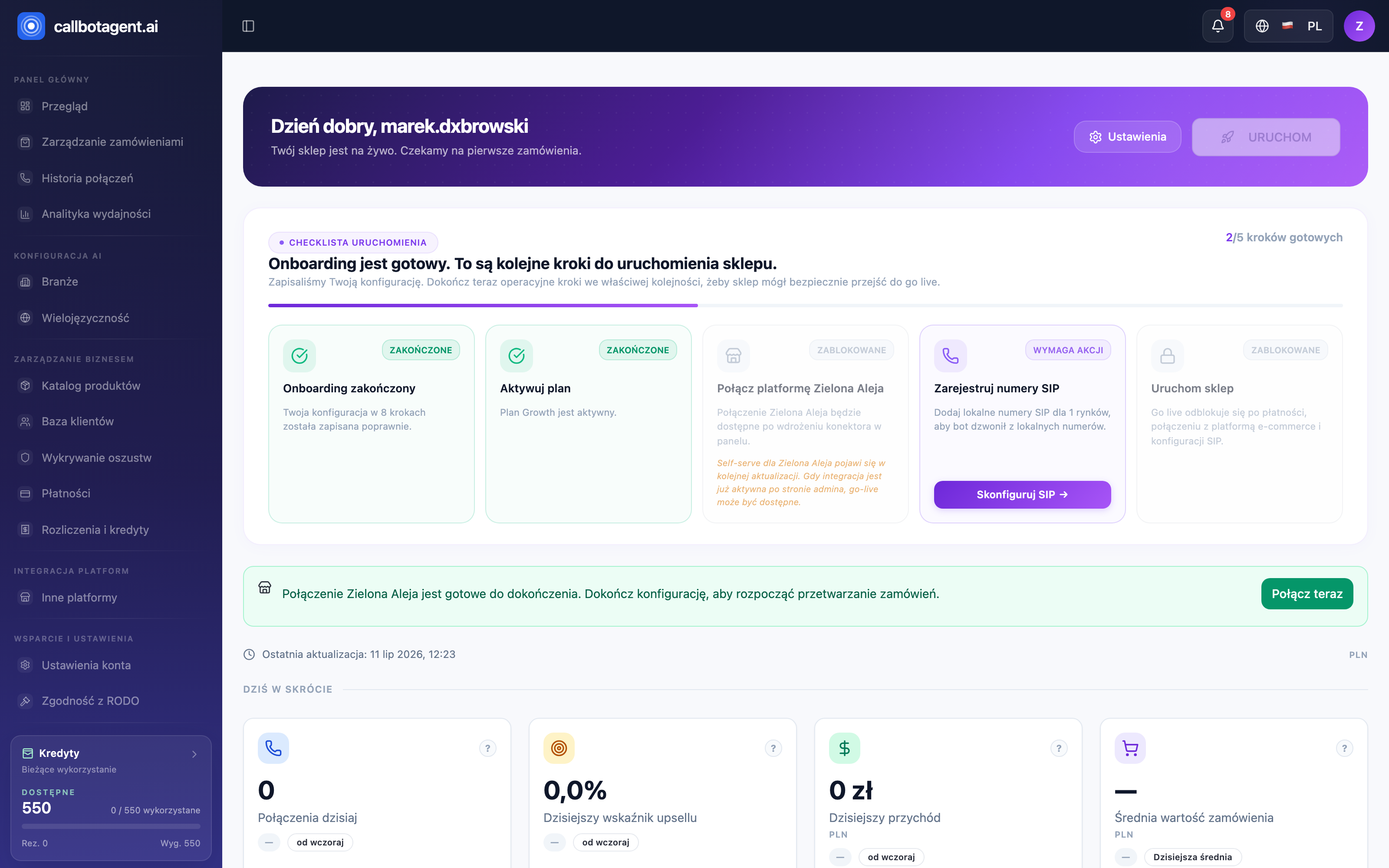Click the WYMAGA AKCJI status badge

tap(1068, 350)
